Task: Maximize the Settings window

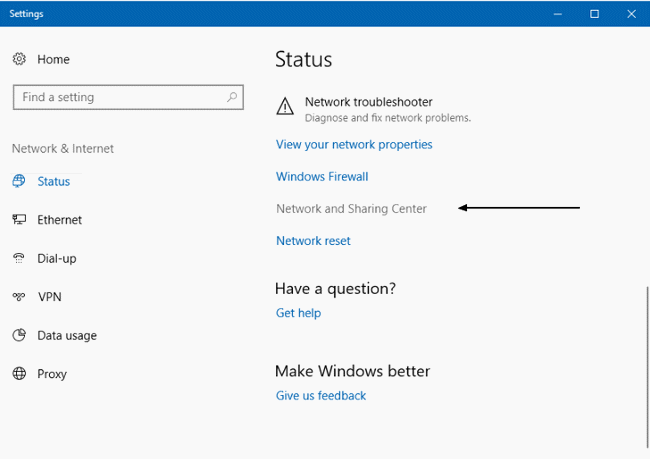Action: pyautogui.click(x=594, y=14)
